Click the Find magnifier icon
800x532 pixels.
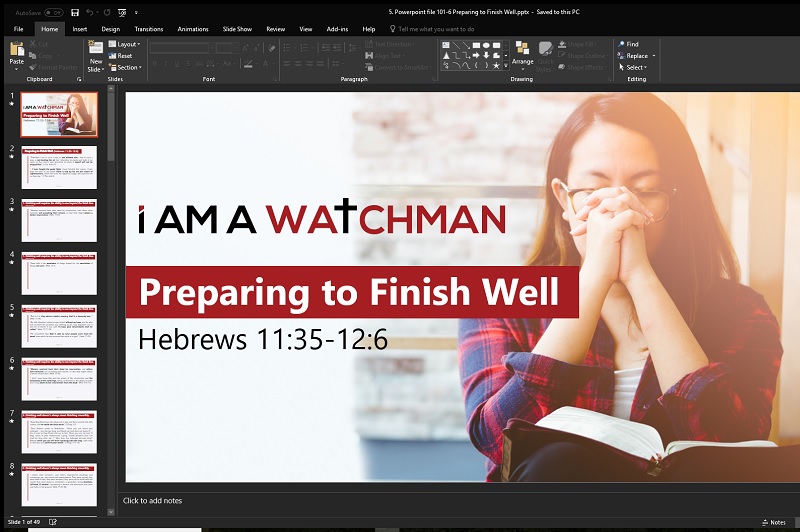point(620,44)
